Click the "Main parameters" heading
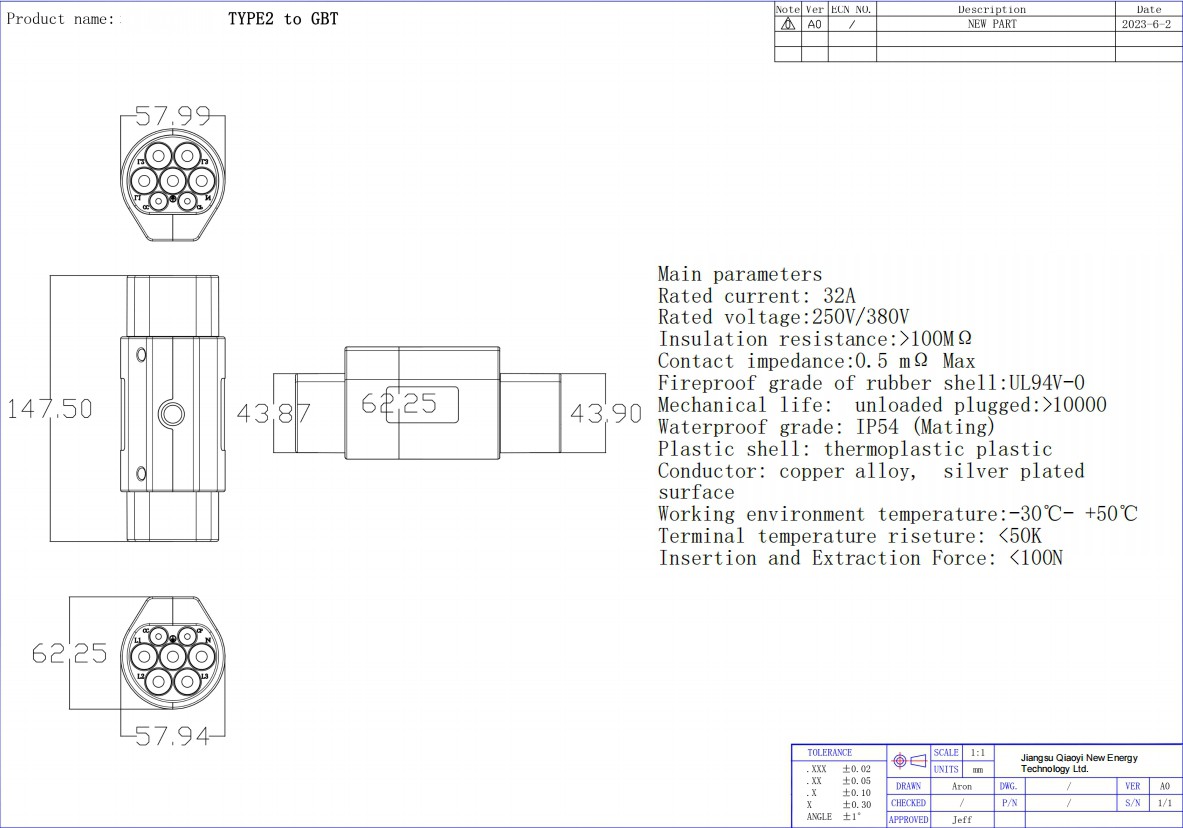 click(740, 274)
